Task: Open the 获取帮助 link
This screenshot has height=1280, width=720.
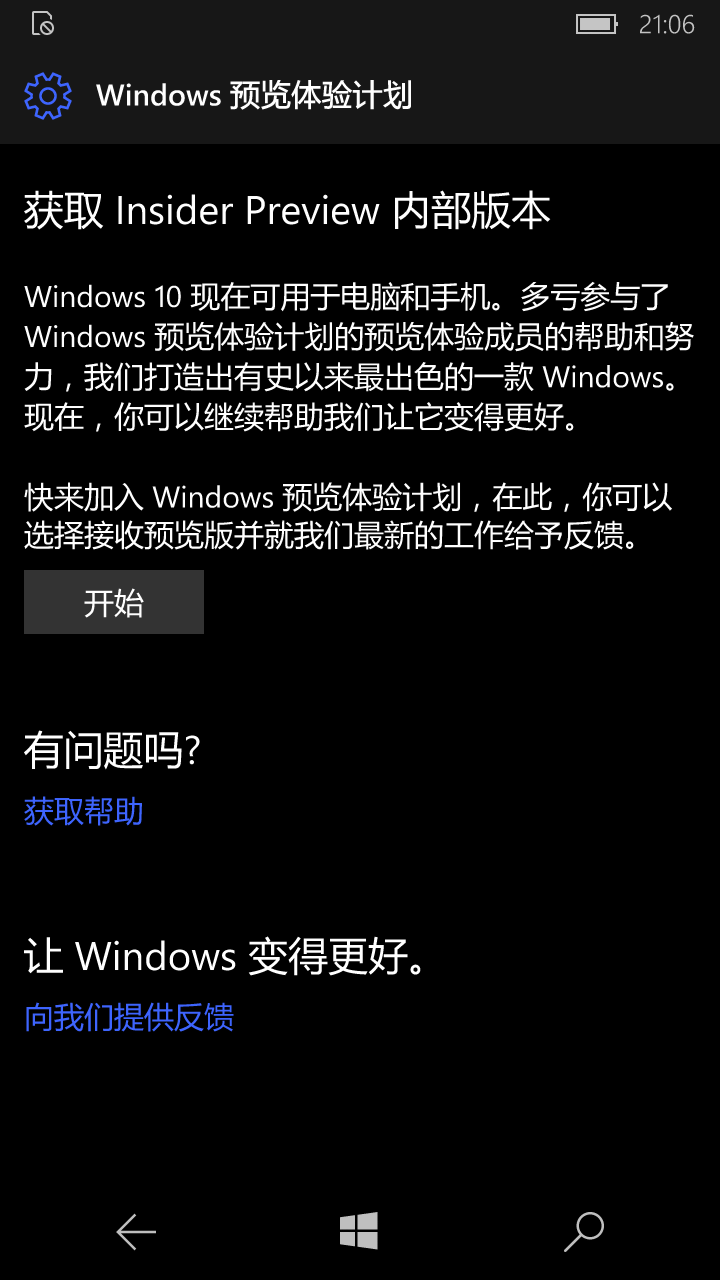Action: pos(84,811)
